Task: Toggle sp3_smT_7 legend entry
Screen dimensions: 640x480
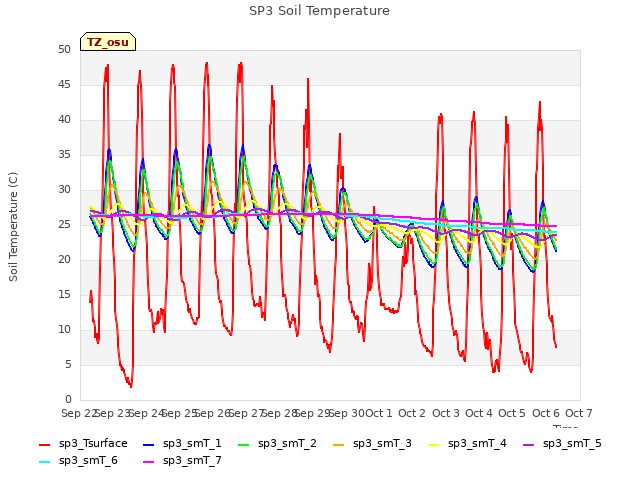Action: tap(182, 461)
